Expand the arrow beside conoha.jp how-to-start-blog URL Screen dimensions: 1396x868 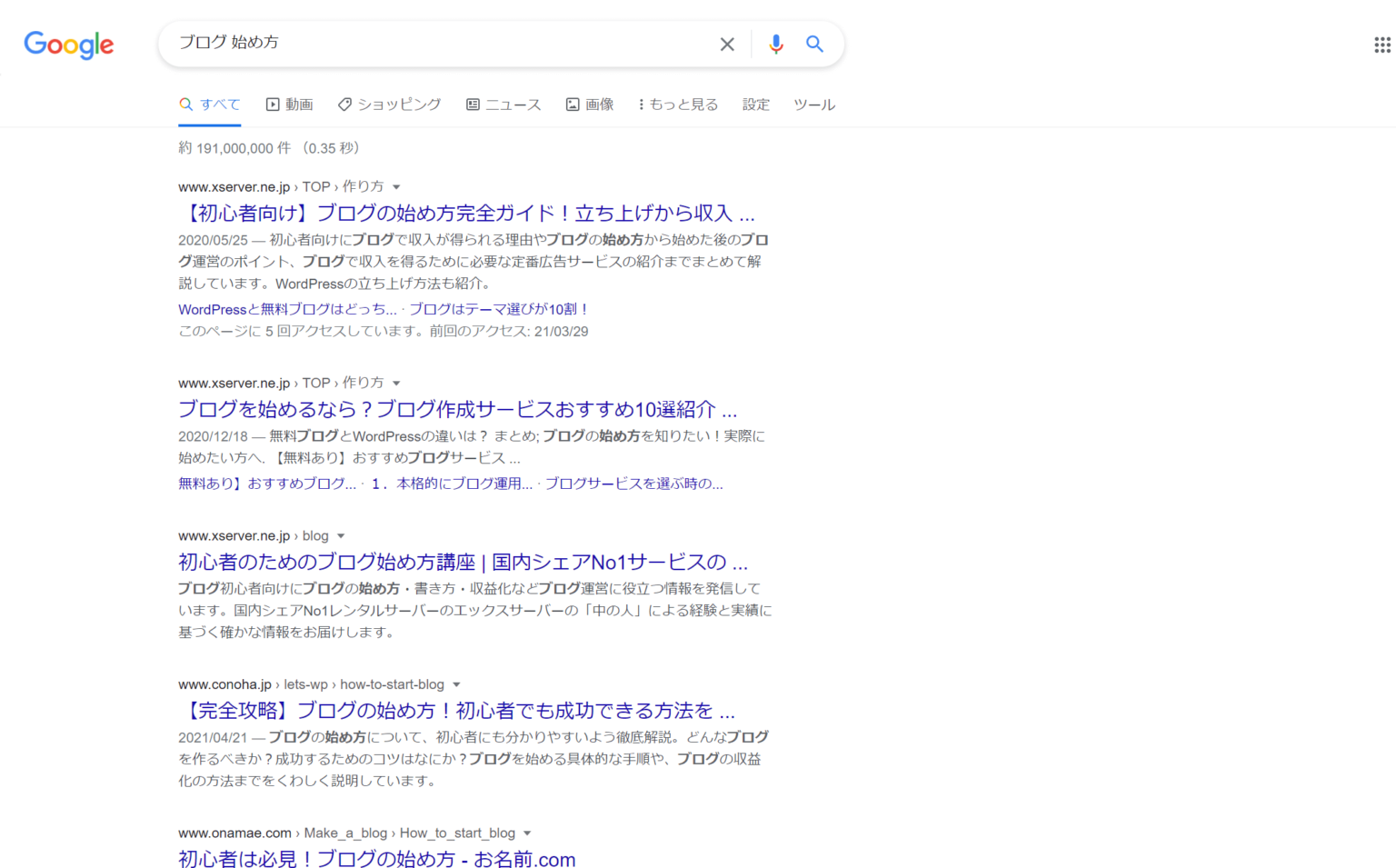[x=456, y=684]
